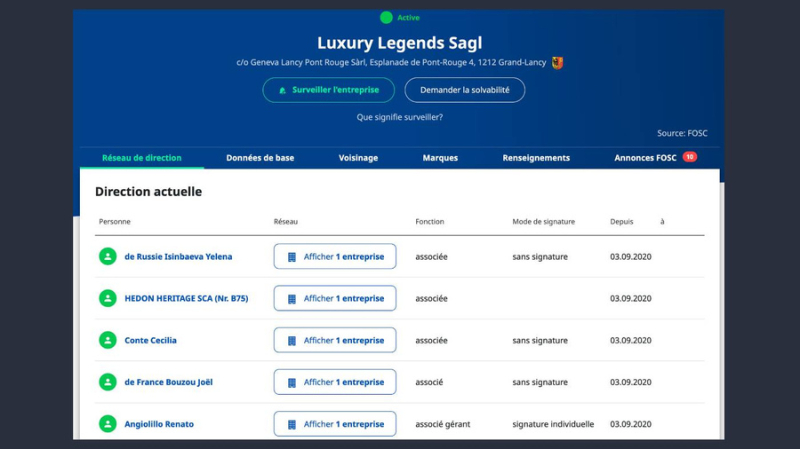Click the avatar icon beside de France Bouzou Joël
The width and height of the screenshot is (800, 449).
tap(108, 382)
